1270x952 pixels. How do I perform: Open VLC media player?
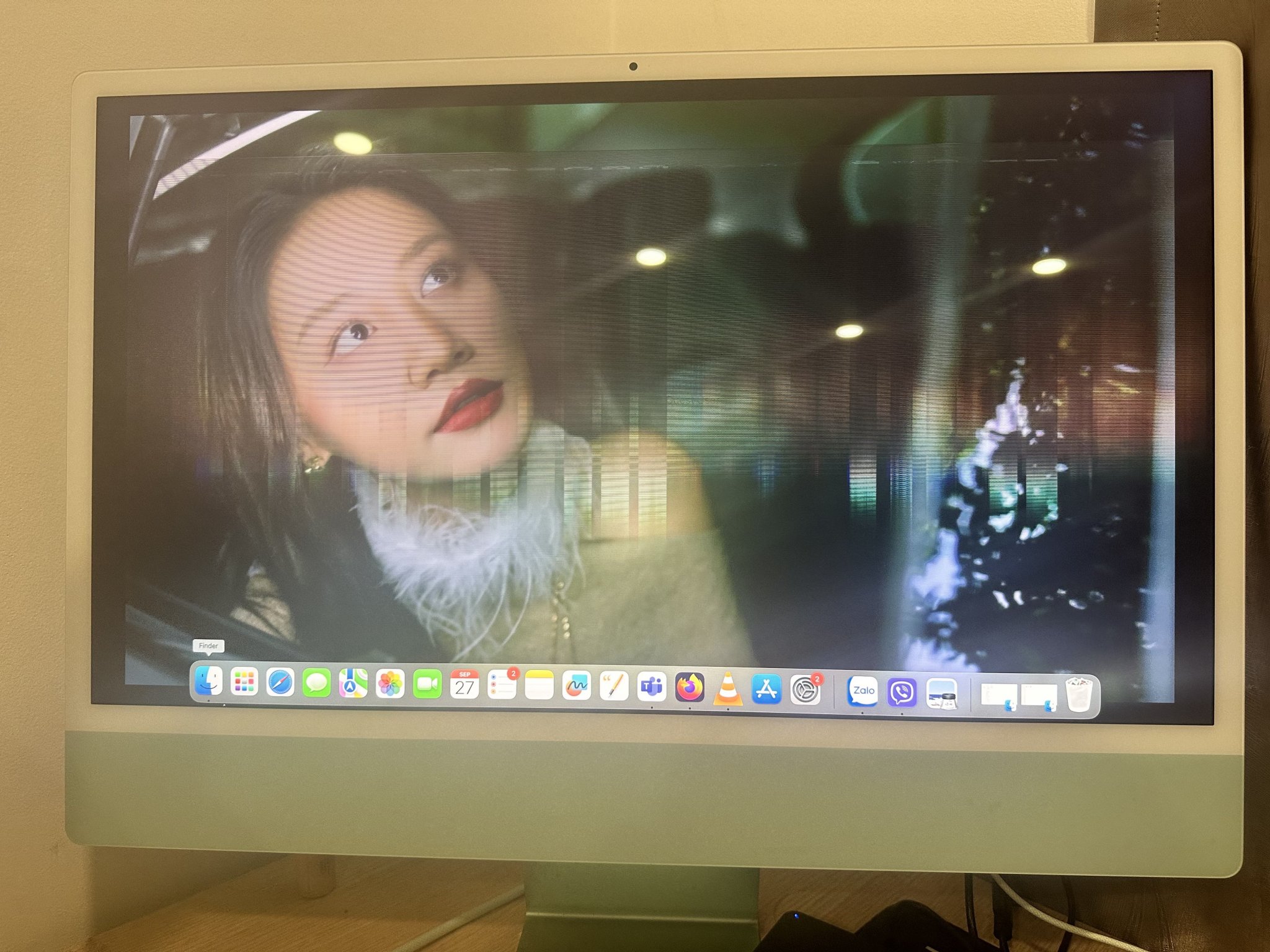click(728, 689)
